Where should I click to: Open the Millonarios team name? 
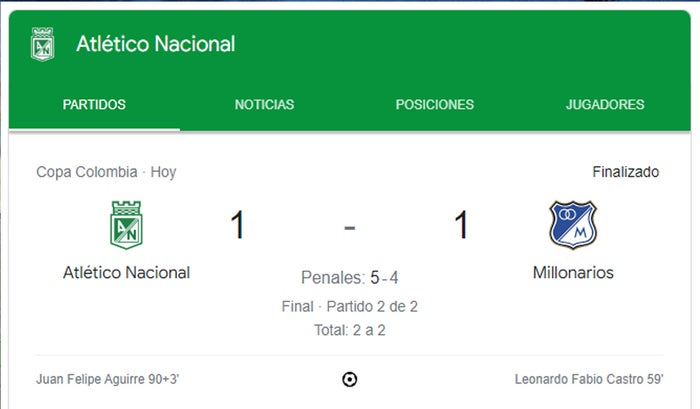click(573, 272)
